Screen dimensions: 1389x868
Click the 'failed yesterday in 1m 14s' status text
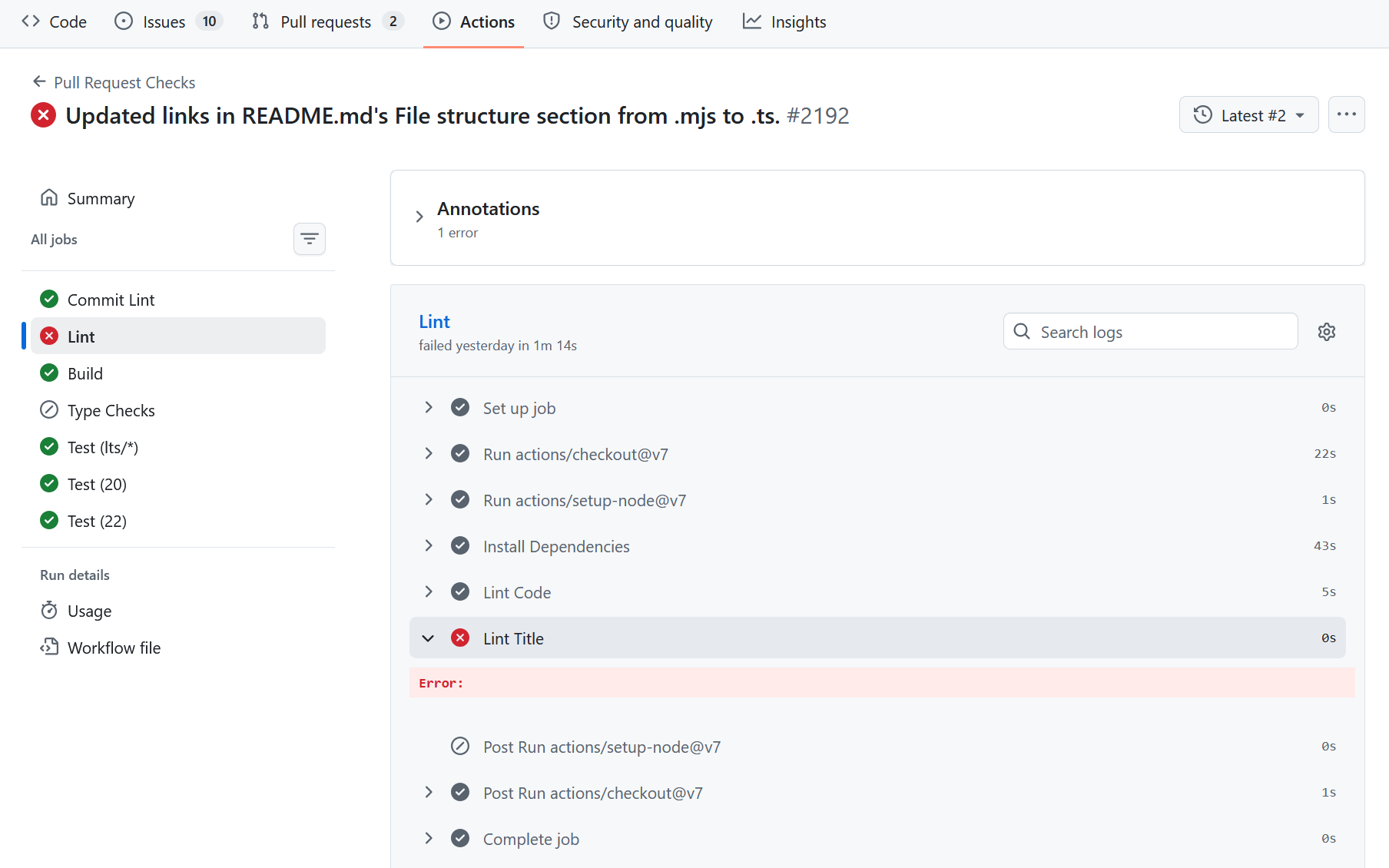[x=498, y=346]
